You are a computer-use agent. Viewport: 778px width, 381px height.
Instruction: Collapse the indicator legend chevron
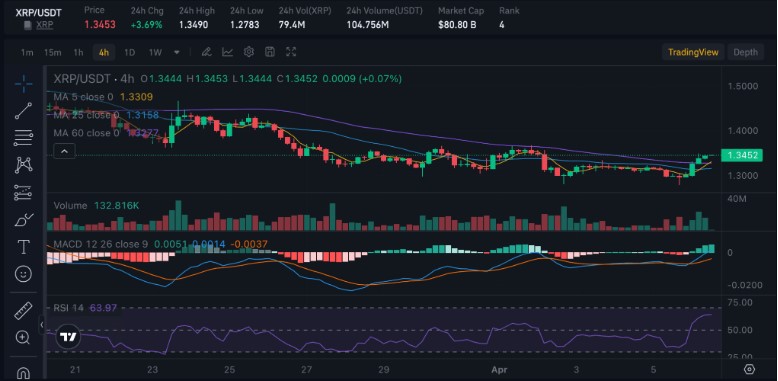pyautogui.click(x=65, y=151)
